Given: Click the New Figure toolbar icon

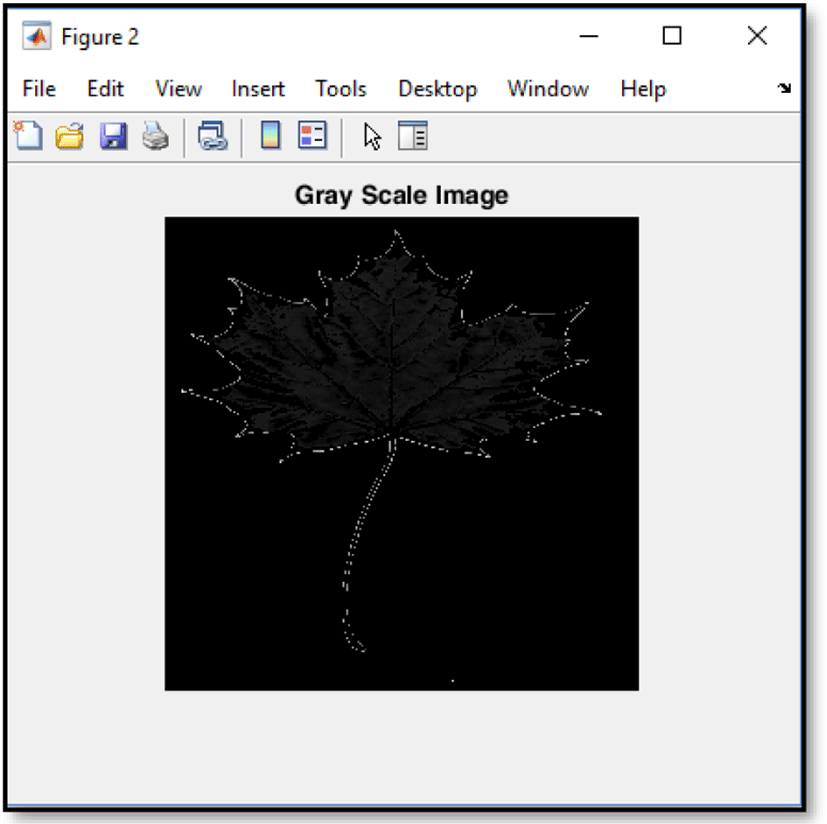Looking at the screenshot, I should [28, 136].
